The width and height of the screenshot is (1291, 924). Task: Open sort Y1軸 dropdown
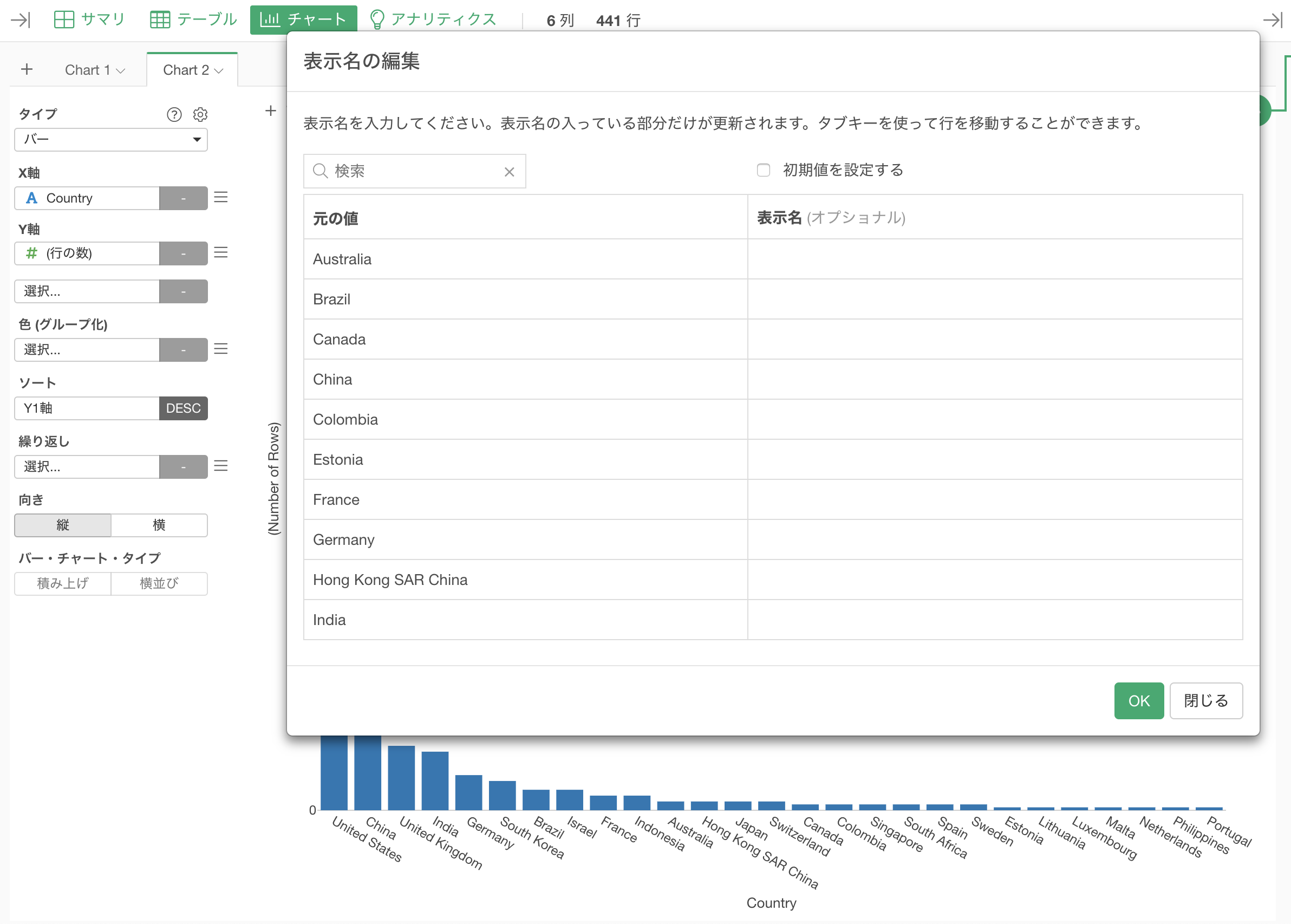click(87, 408)
